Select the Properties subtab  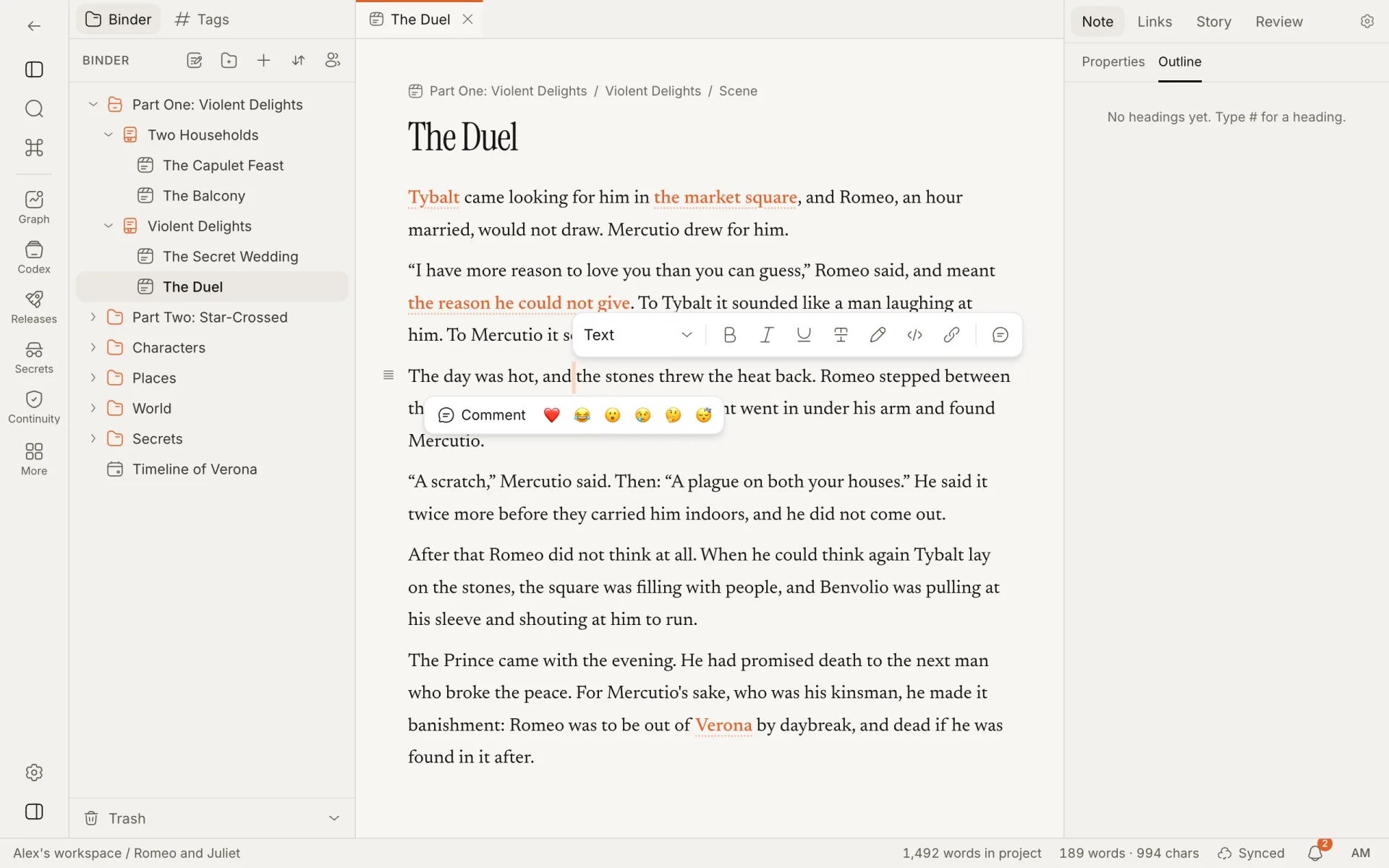point(1113,61)
